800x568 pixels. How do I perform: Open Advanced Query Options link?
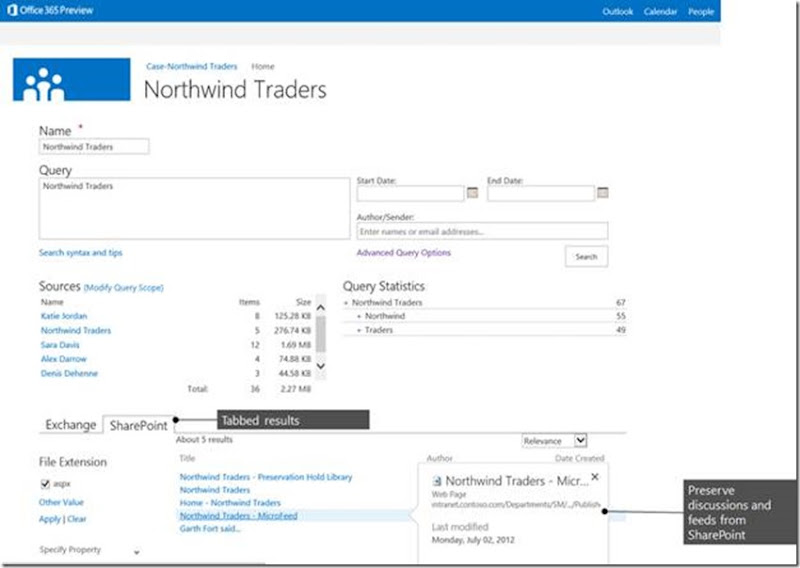tap(404, 253)
